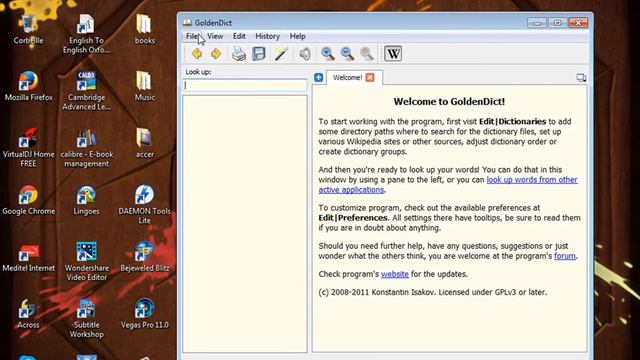The width and height of the screenshot is (640, 360).
Task: Pronounce the word with the speaker icon
Action: (x=305, y=53)
